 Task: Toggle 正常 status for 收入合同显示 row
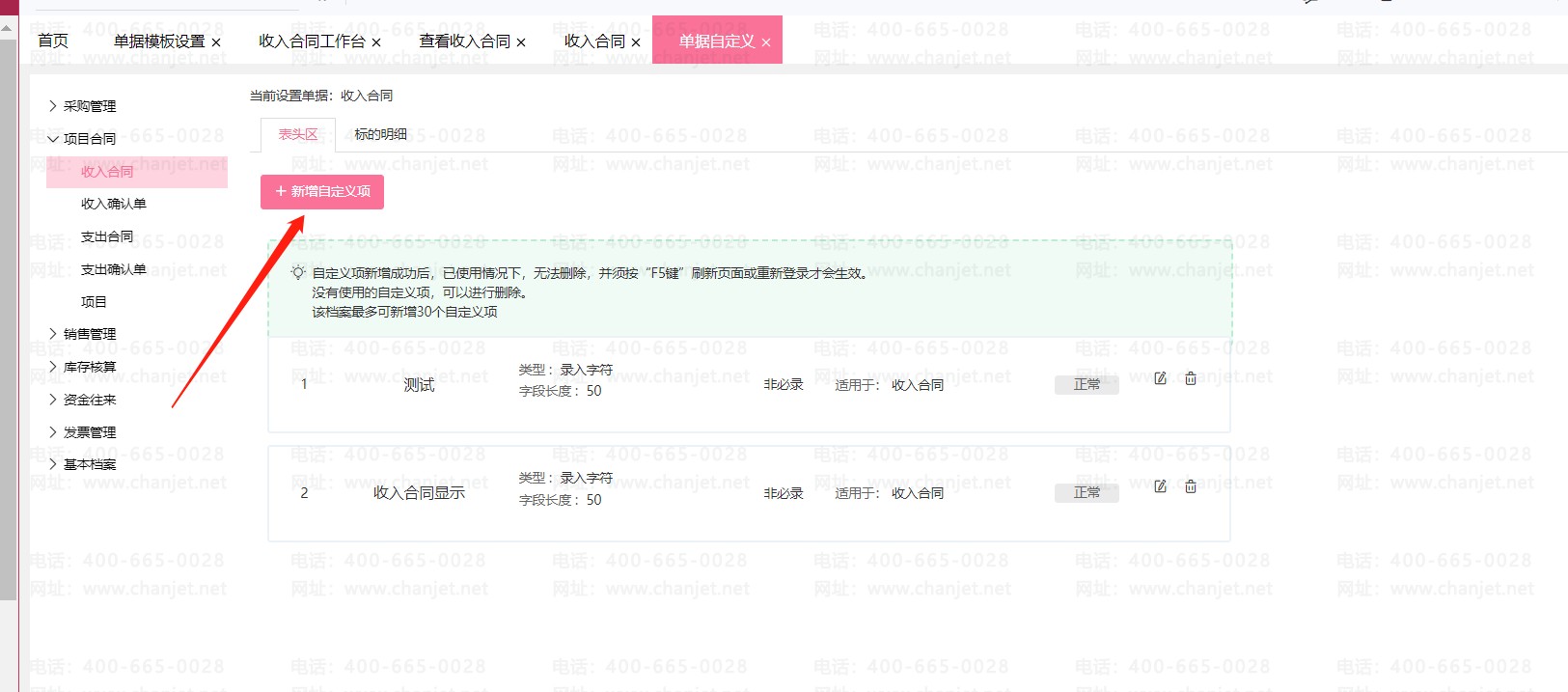1087,492
